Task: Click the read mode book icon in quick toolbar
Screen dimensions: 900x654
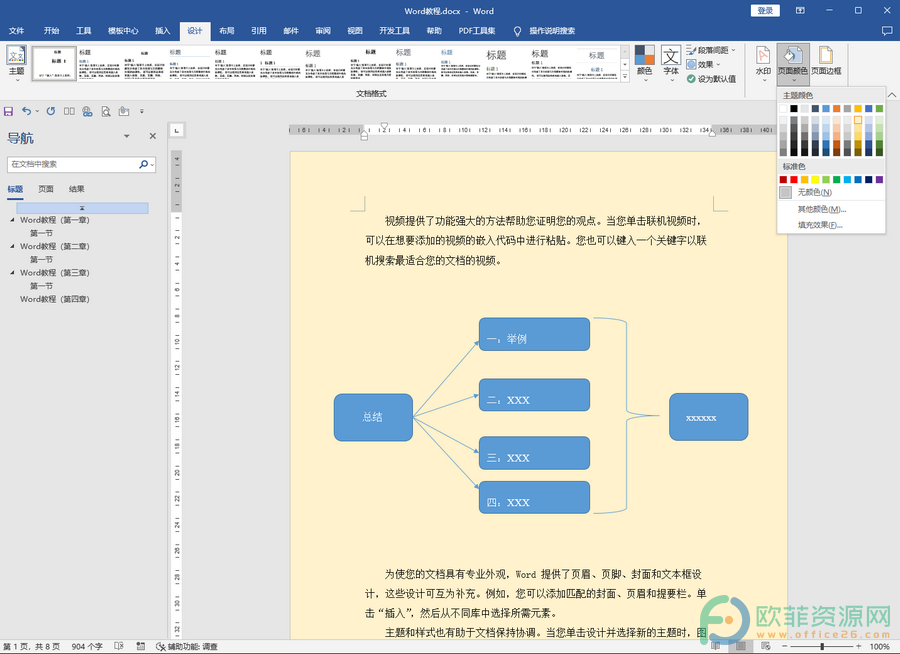Action: point(69,111)
